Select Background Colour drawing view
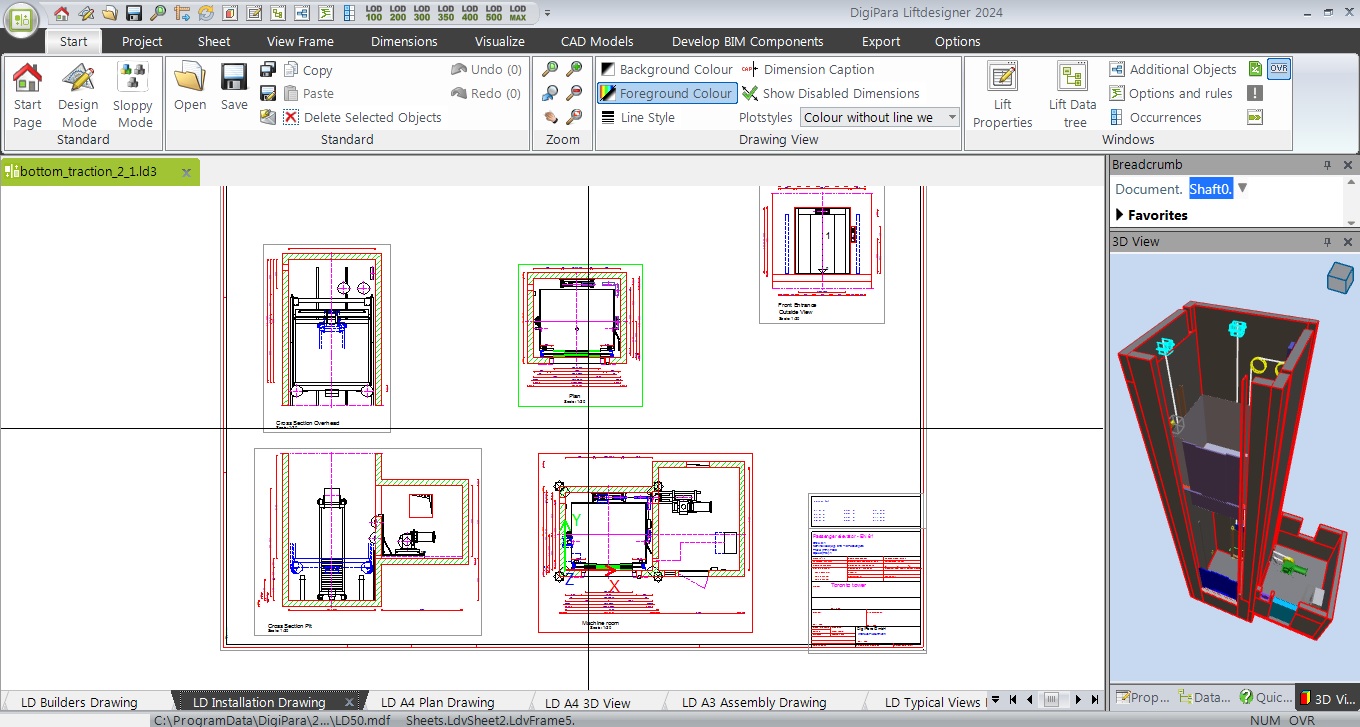Viewport: 1360px width, 727px height. coord(666,69)
